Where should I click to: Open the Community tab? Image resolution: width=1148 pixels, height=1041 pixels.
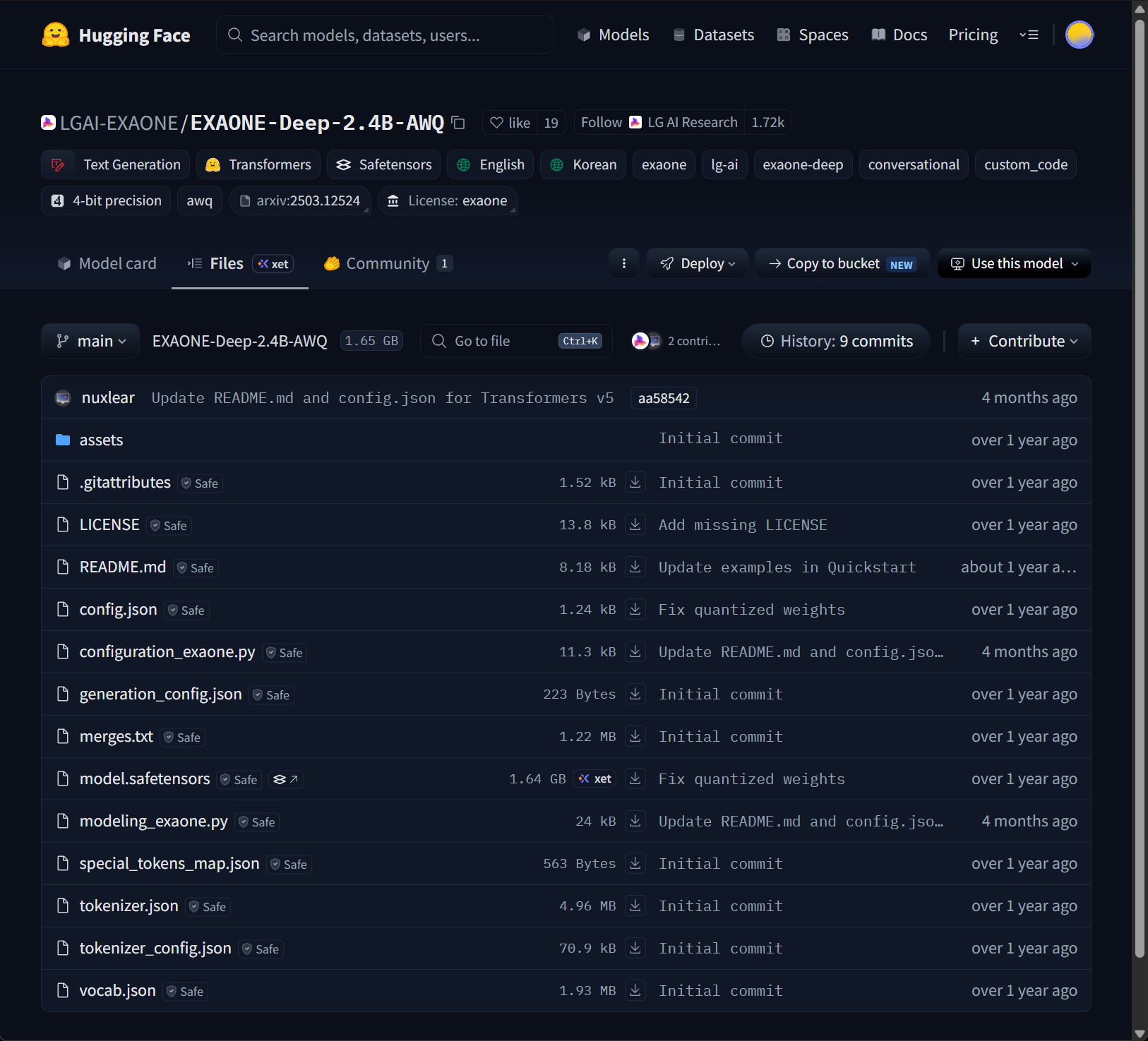(x=388, y=263)
